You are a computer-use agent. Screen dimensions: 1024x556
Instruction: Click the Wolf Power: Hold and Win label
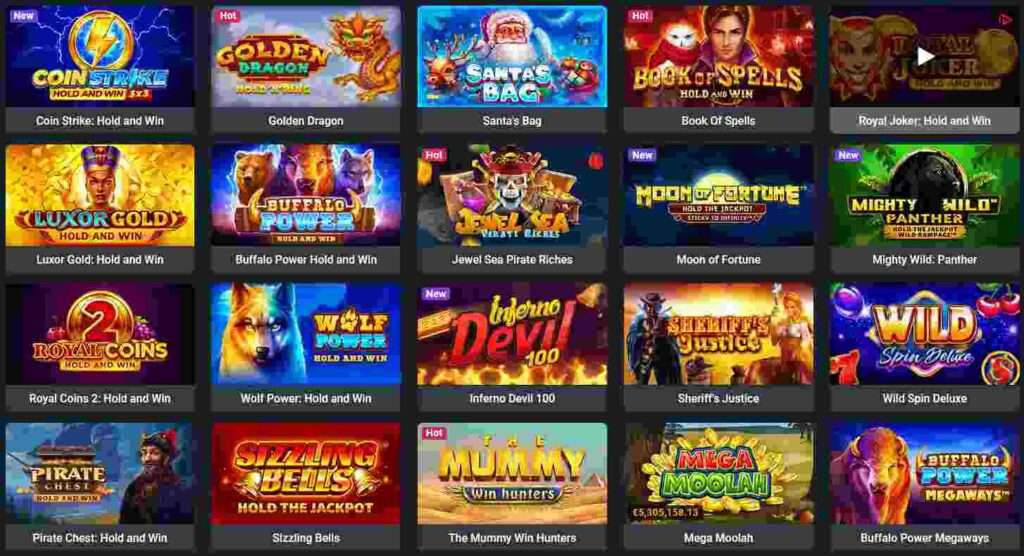point(306,399)
